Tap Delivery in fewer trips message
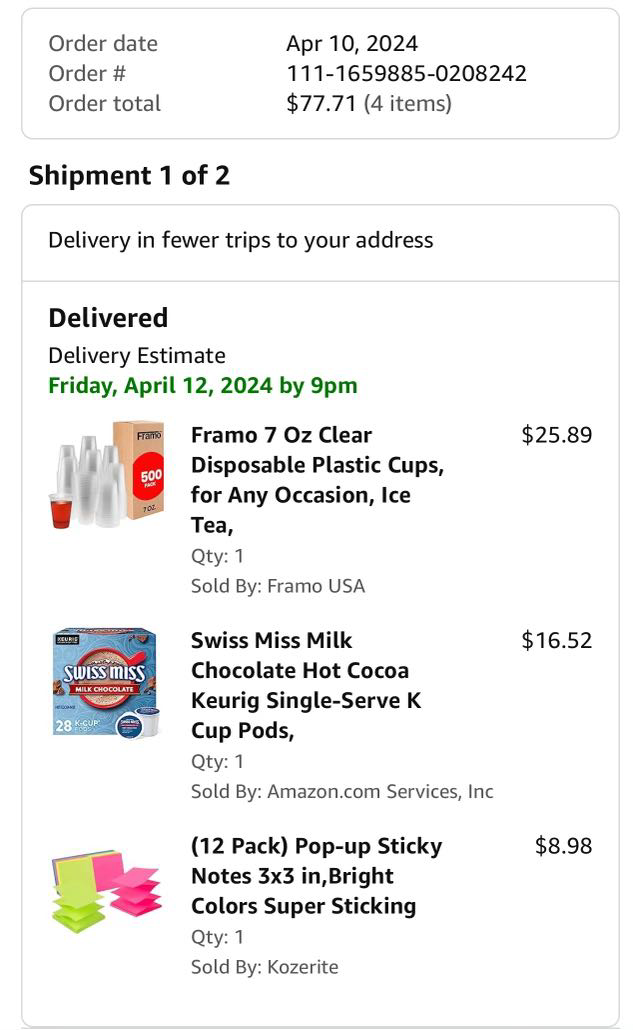Image resolution: width=633 pixels, height=1030 pixels. click(241, 240)
